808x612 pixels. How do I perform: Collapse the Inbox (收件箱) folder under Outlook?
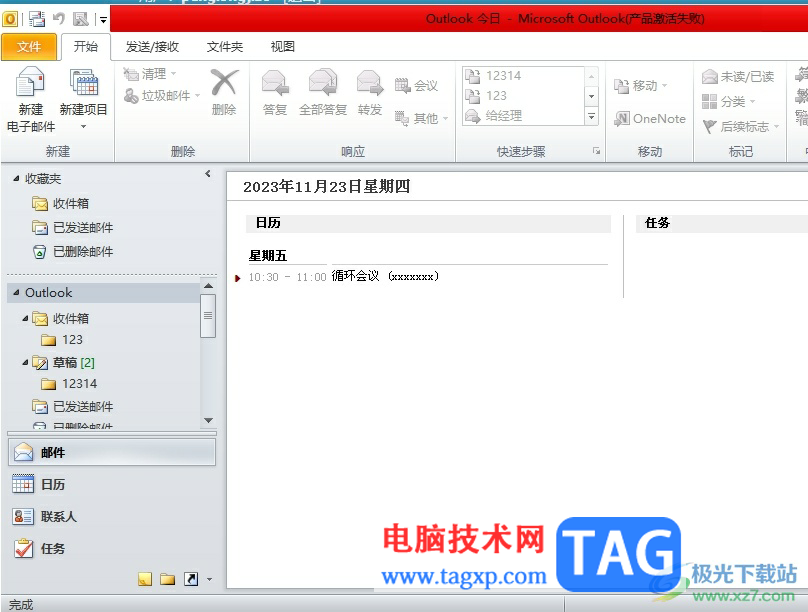[25, 318]
